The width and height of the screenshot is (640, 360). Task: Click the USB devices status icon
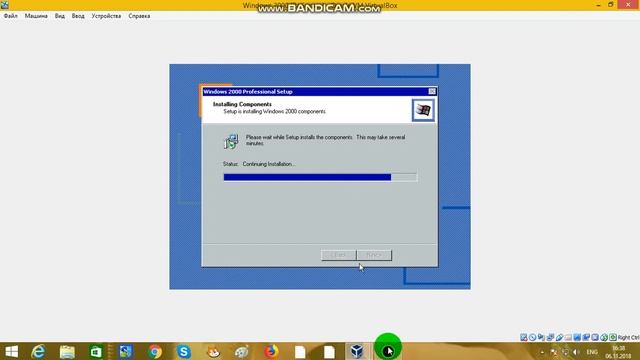(559, 337)
